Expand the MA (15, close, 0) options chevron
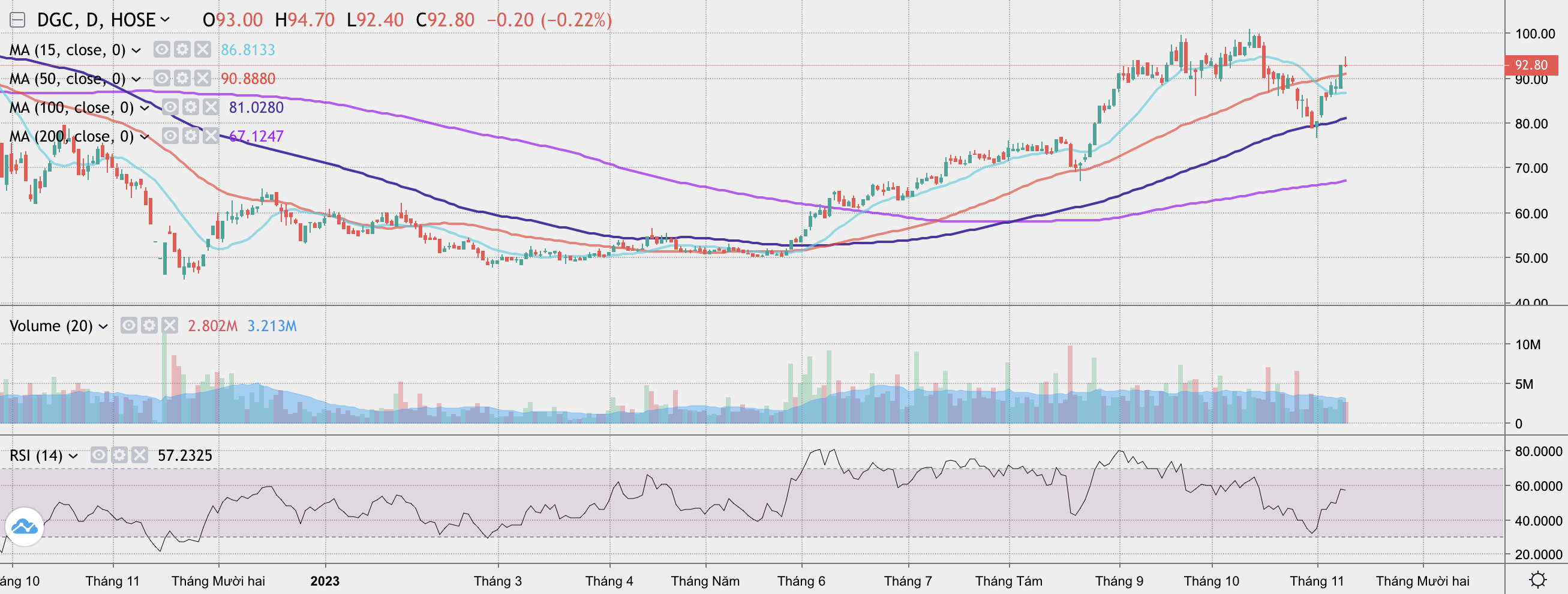This screenshot has height=594, width=1568. pos(136,50)
